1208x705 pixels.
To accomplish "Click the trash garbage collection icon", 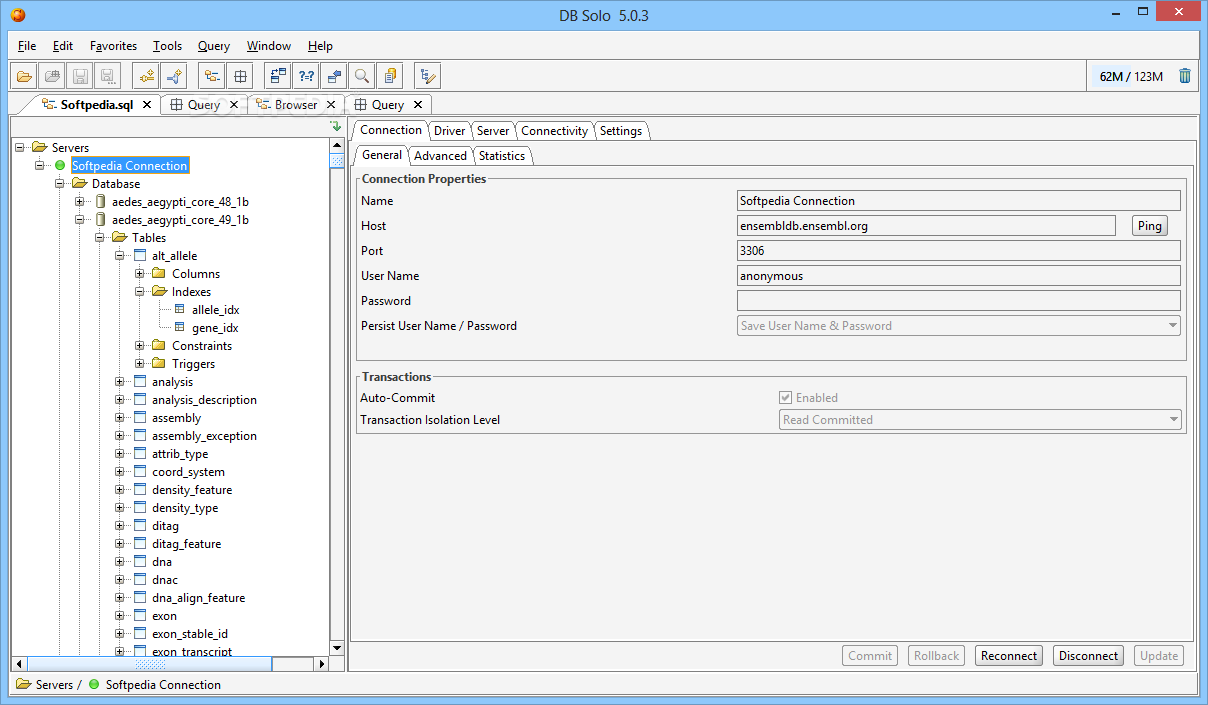I will [1185, 76].
